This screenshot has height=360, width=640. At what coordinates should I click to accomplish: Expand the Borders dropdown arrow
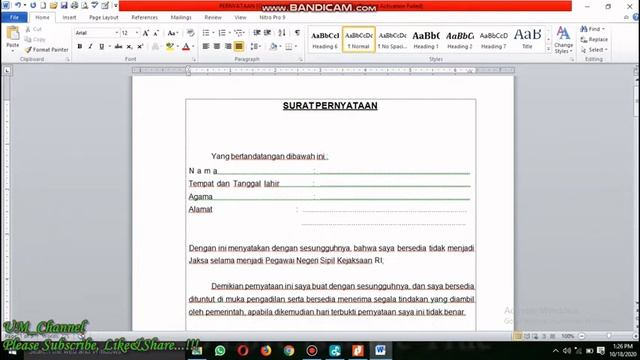(x=296, y=47)
